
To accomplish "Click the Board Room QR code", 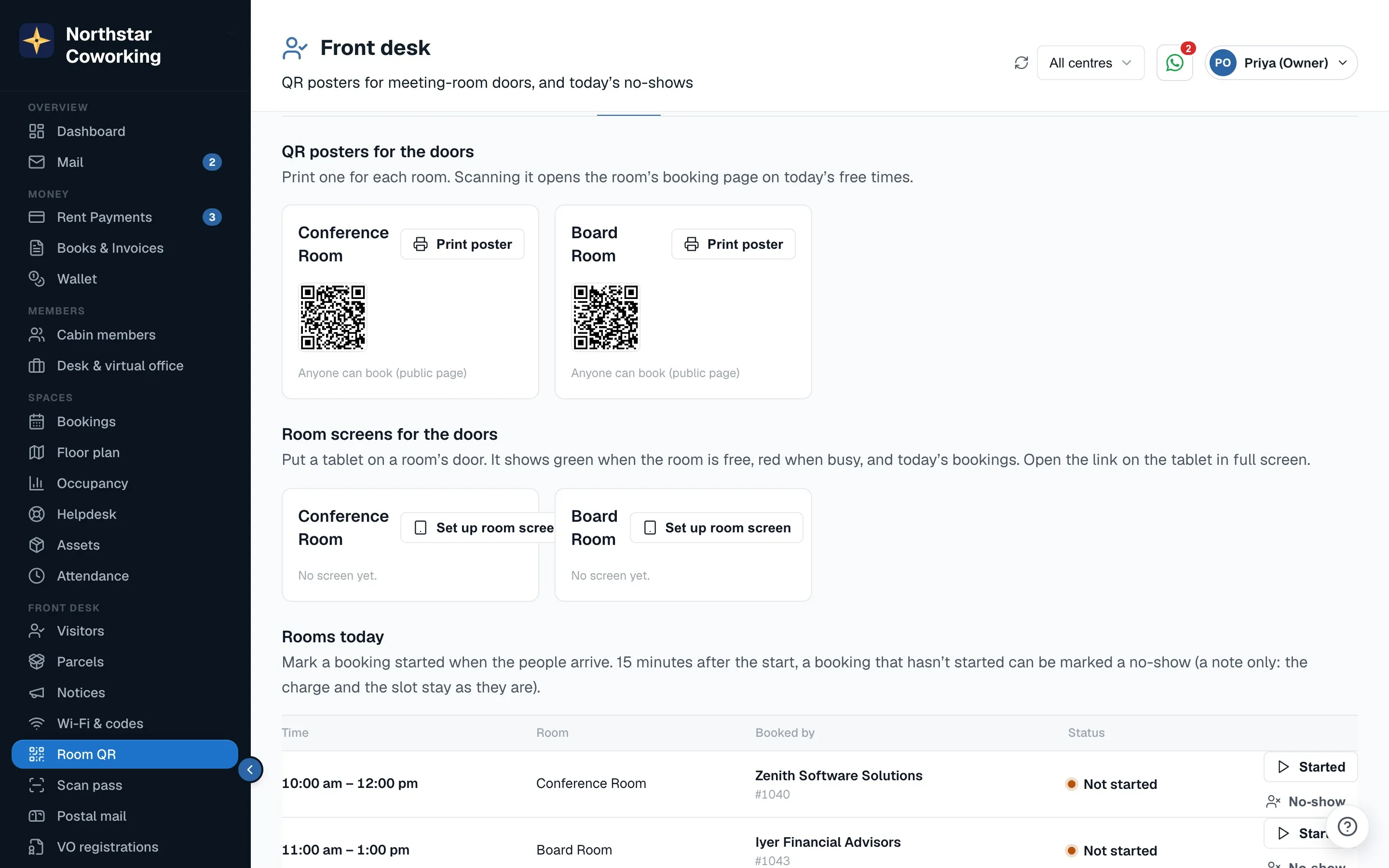I will (x=606, y=317).
